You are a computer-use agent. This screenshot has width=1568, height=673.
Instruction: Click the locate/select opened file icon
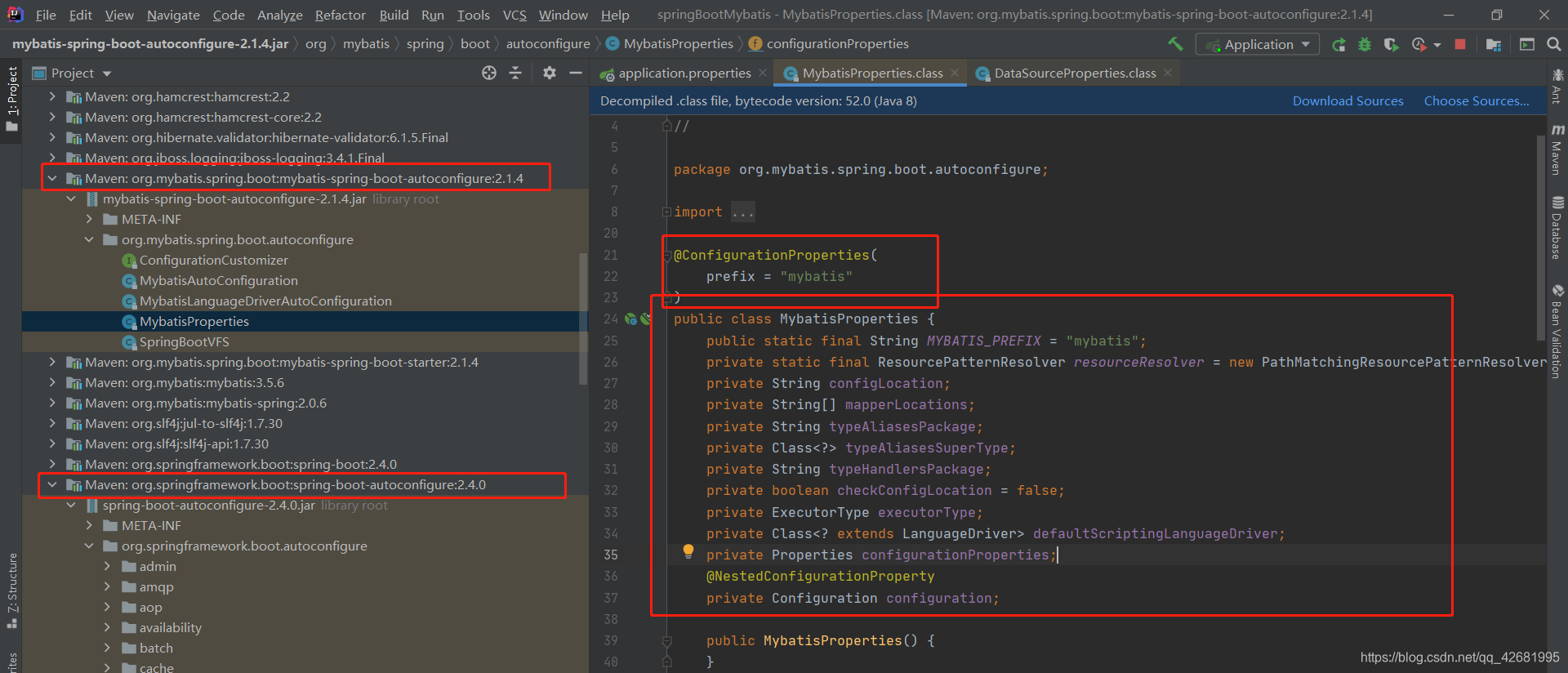(489, 73)
